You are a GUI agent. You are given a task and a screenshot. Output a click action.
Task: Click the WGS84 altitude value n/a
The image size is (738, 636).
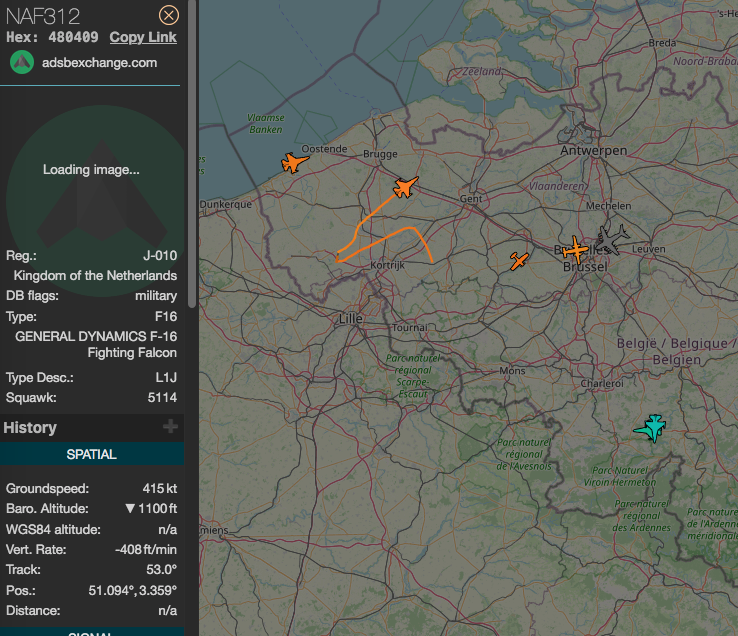tap(168, 529)
